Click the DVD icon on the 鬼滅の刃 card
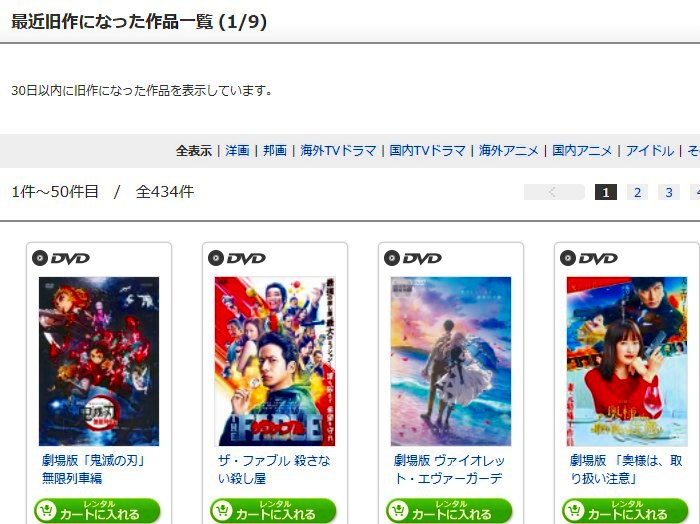Image resolution: width=700 pixels, height=524 pixels. pos(61,258)
